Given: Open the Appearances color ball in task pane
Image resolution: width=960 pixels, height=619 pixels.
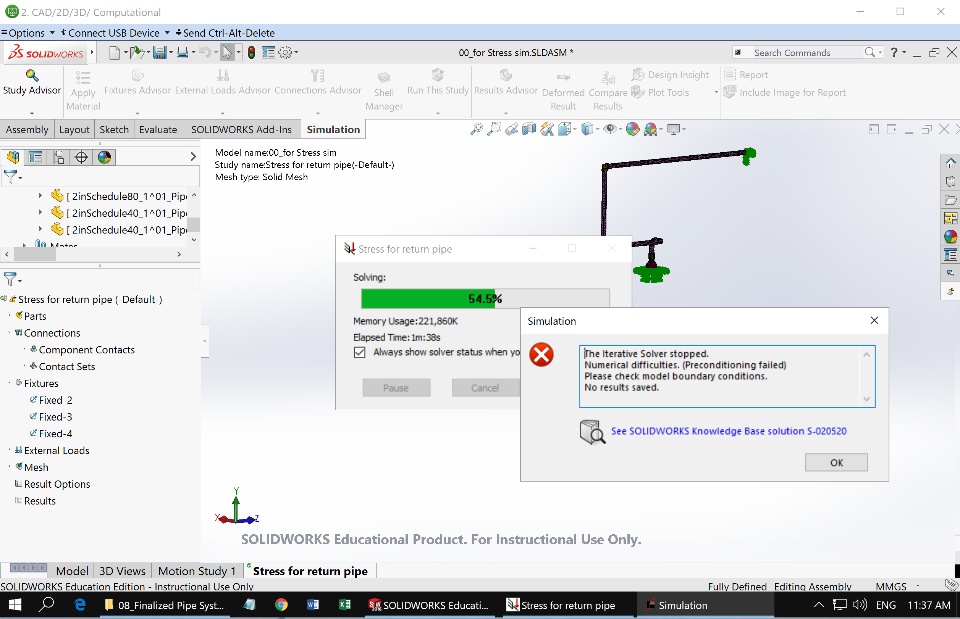Looking at the screenshot, I should coord(950,236).
